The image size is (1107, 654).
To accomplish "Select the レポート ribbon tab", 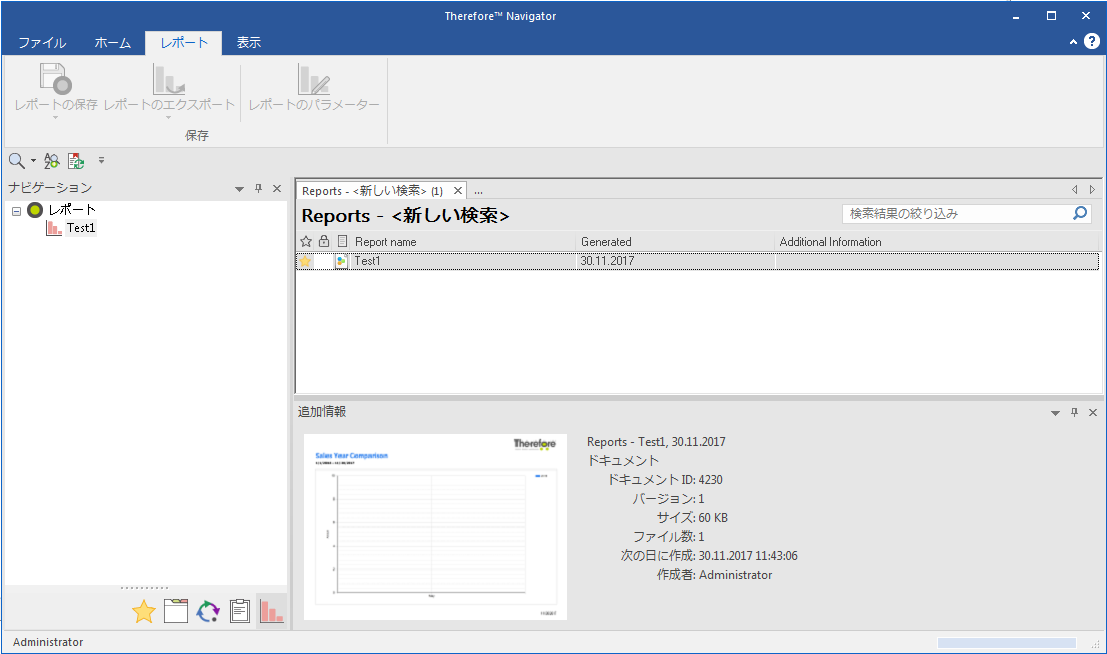I will click(x=184, y=43).
